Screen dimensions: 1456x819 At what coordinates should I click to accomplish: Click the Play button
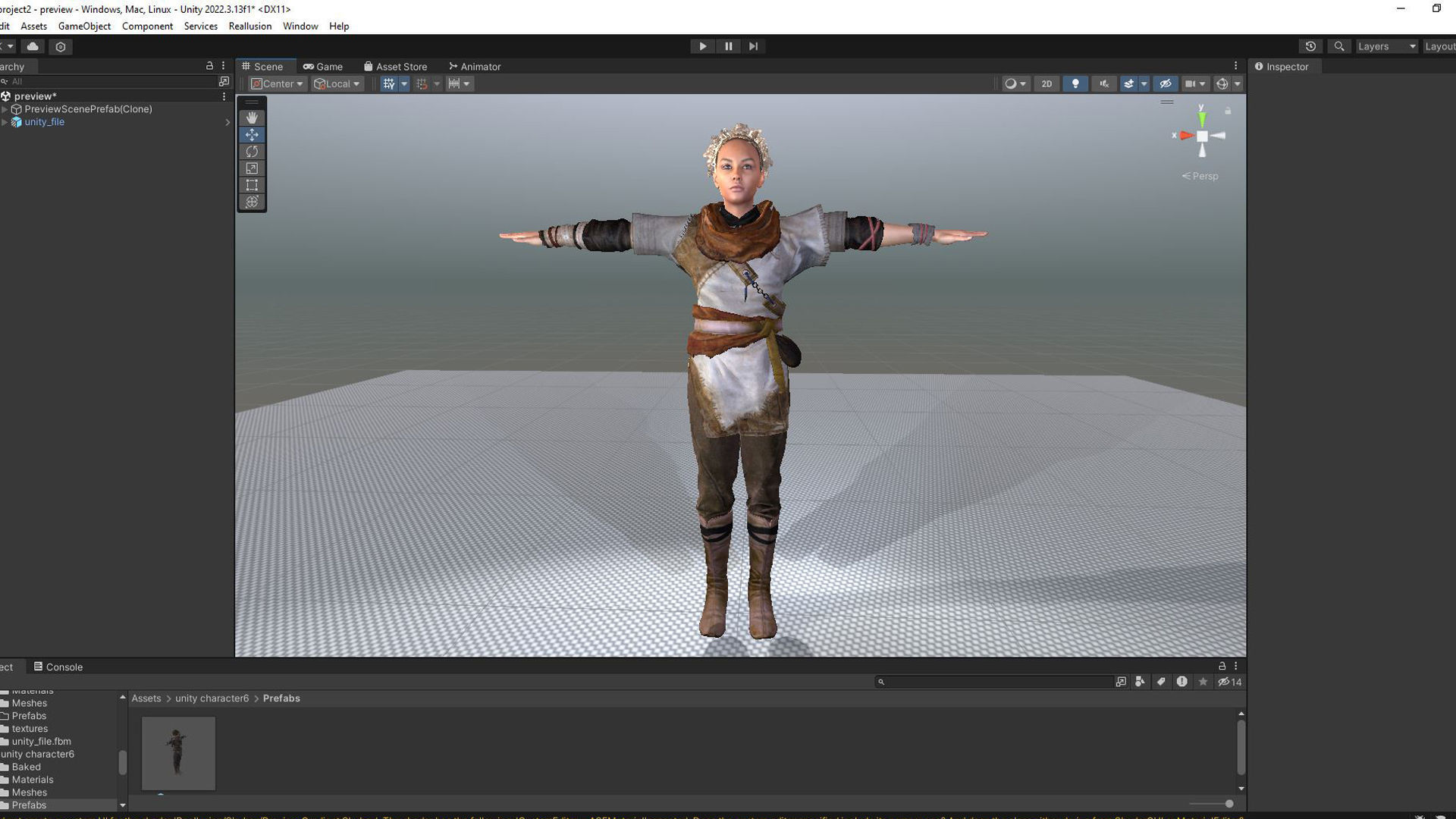point(702,46)
